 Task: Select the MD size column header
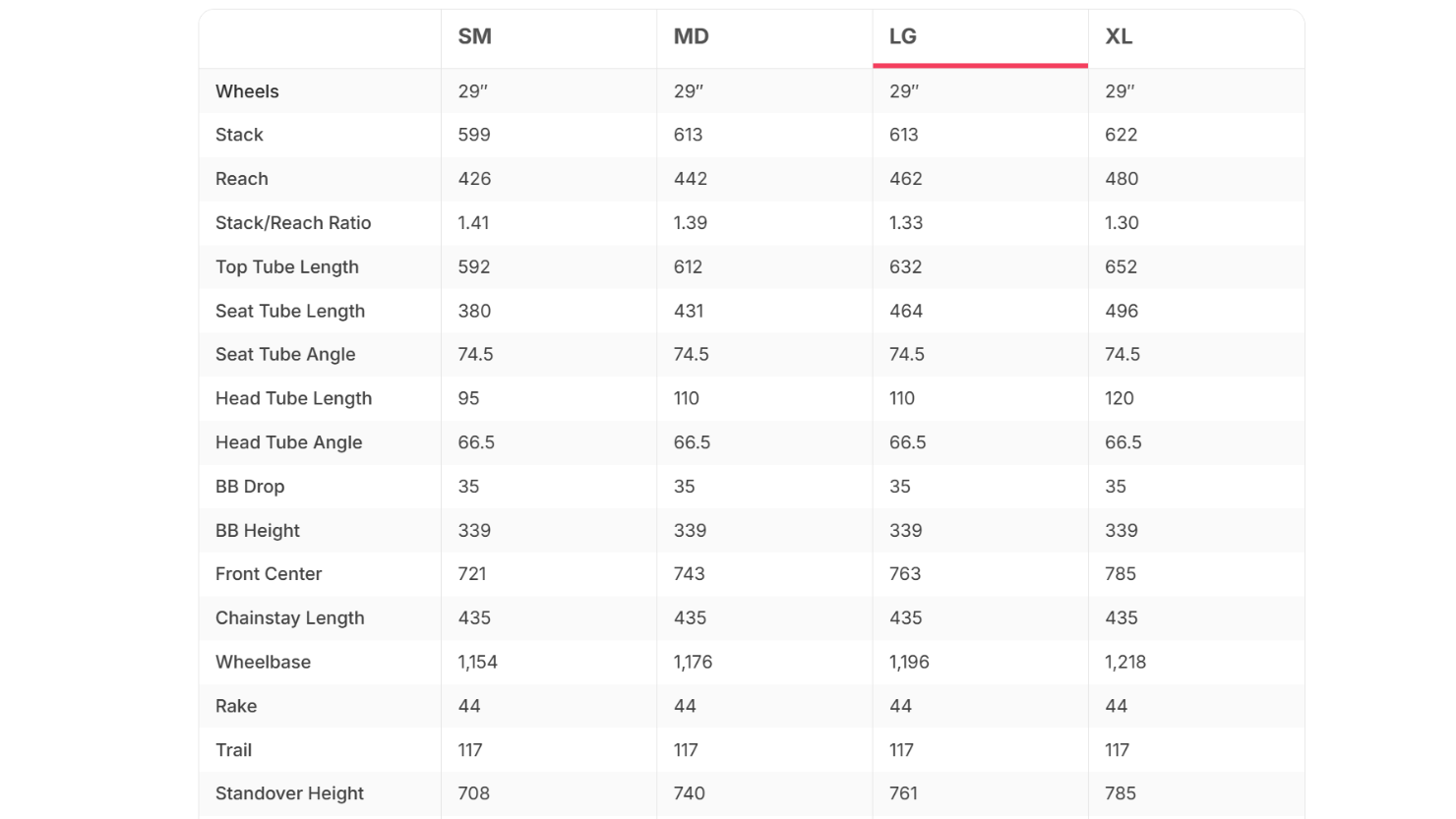pos(691,37)
